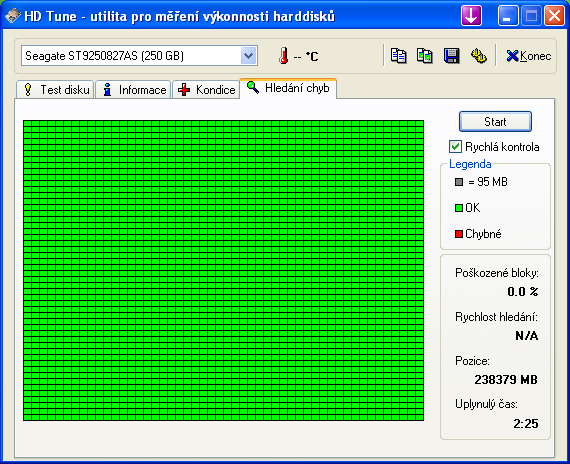Click the red Chybné legend square

(x=459, y=234)
